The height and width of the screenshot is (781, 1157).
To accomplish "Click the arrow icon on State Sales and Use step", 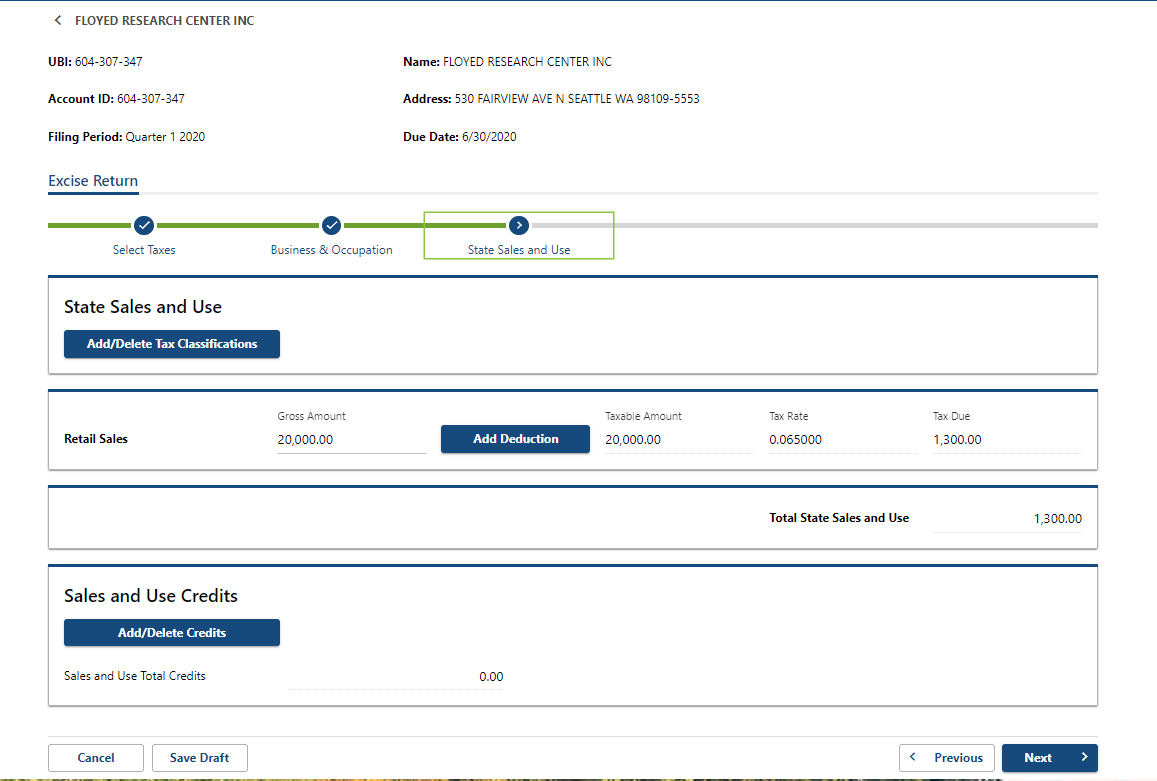I will click(x=518, y=225).
